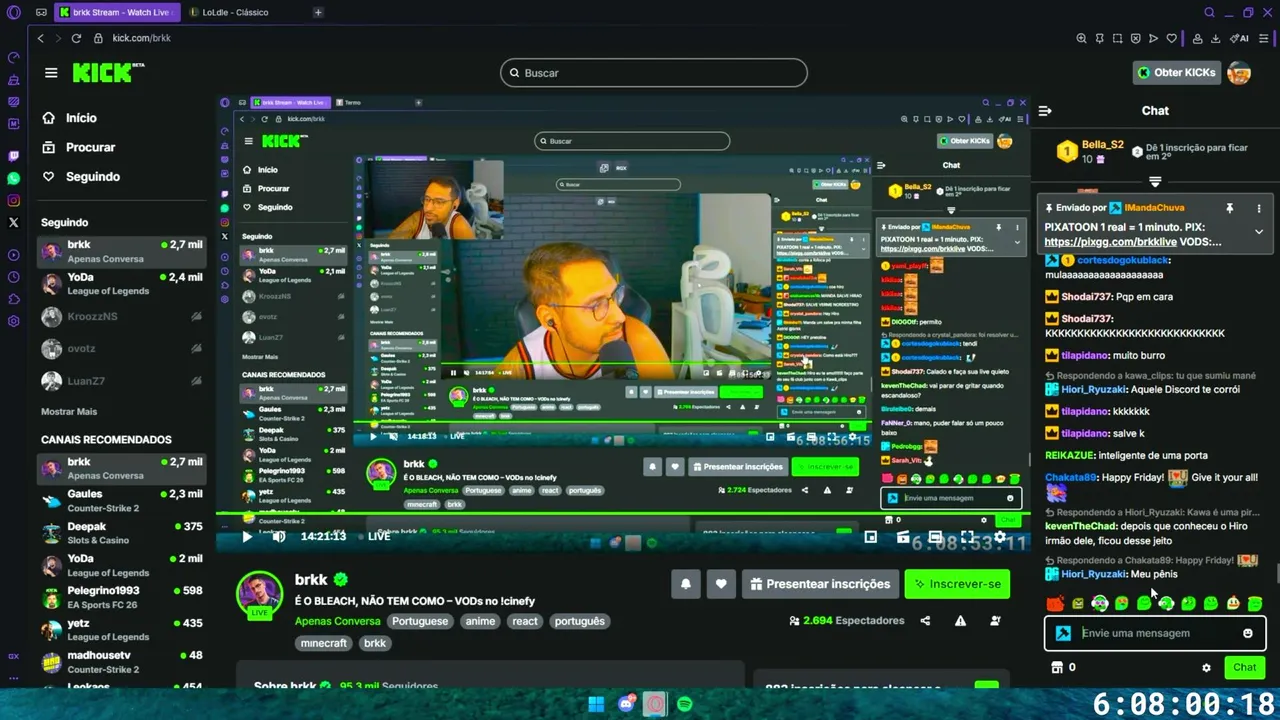Collapse the Chat panel
The image size is (1280, 720).
1044,111
